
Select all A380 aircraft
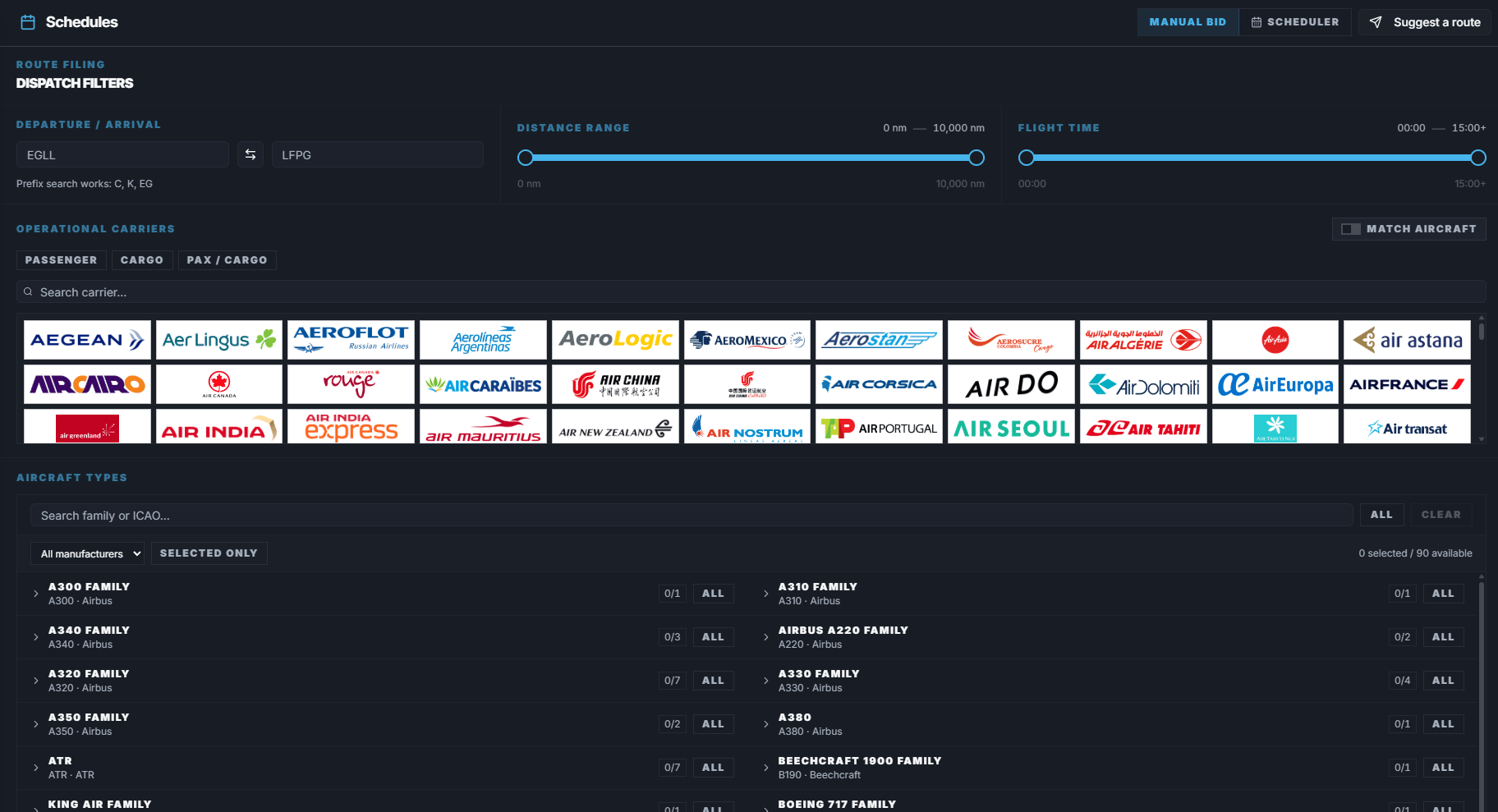click(x=1443, y=724)
